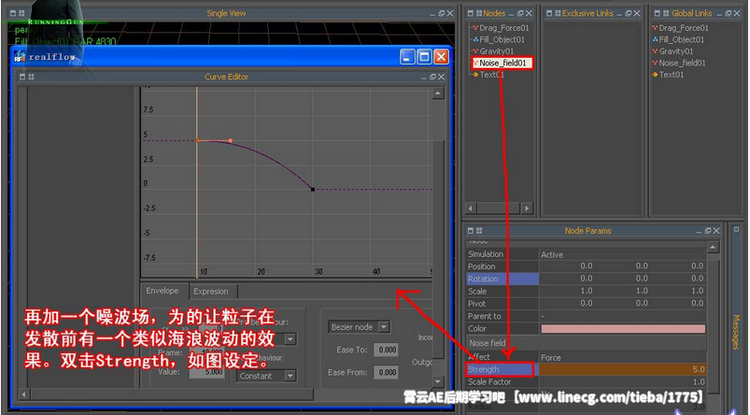Viewport: 750px width, 415px height.
Task: Click the small icon above Messages tab
Action: [x=737, y=230]
